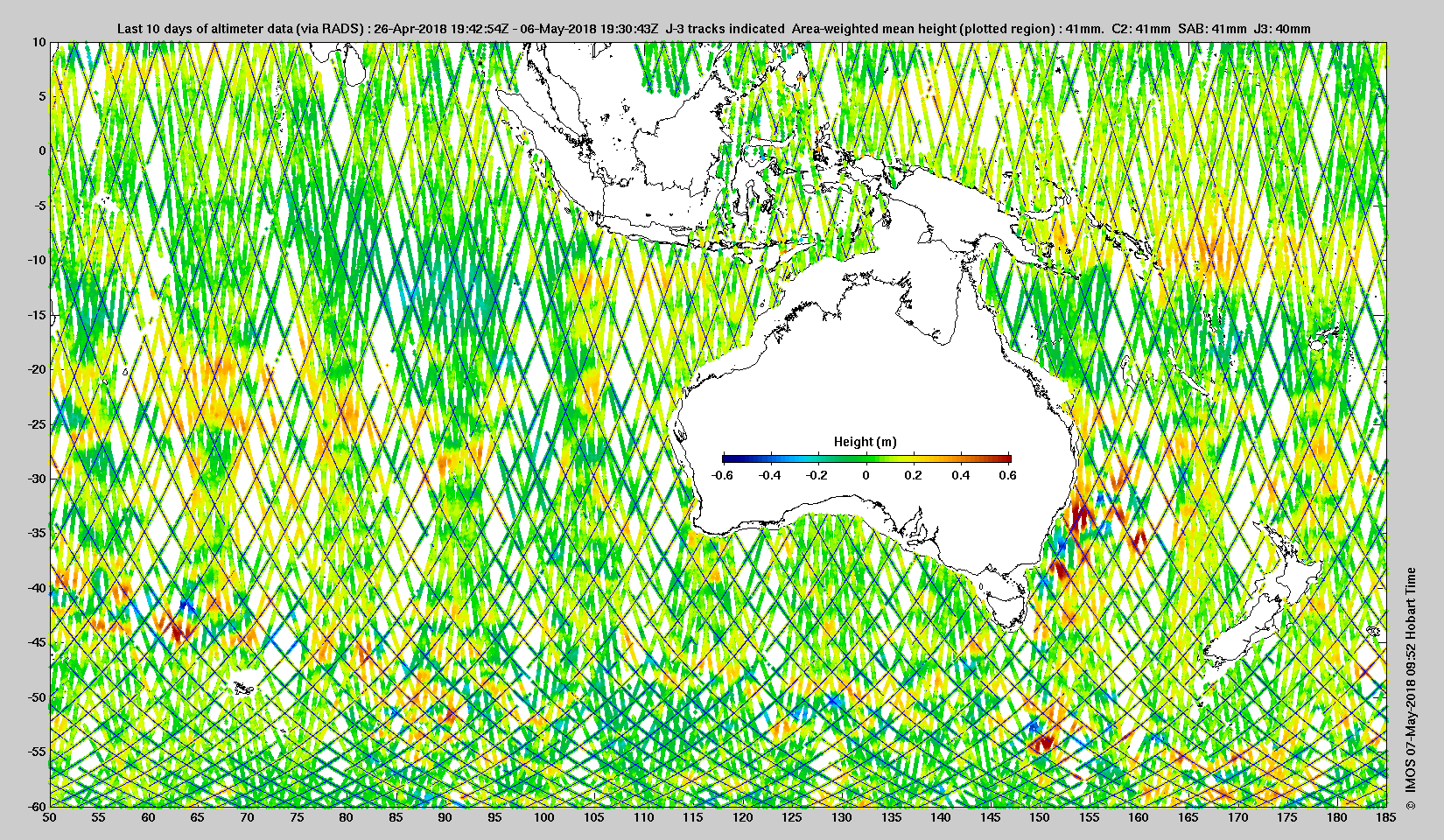
Task: Click longitude axis label "80"
Action: (x=347, y=817)
